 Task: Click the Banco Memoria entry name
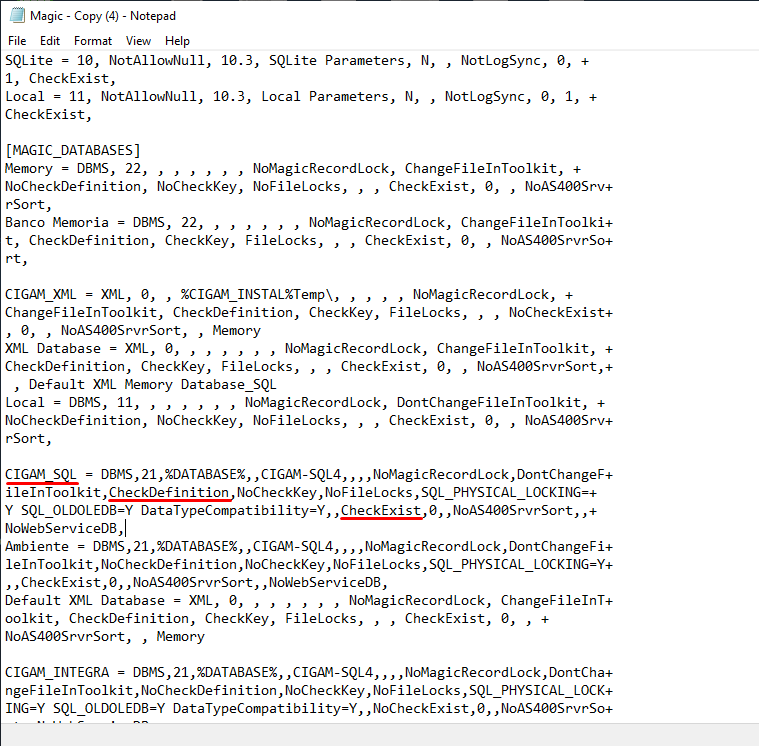pos(57,222)
